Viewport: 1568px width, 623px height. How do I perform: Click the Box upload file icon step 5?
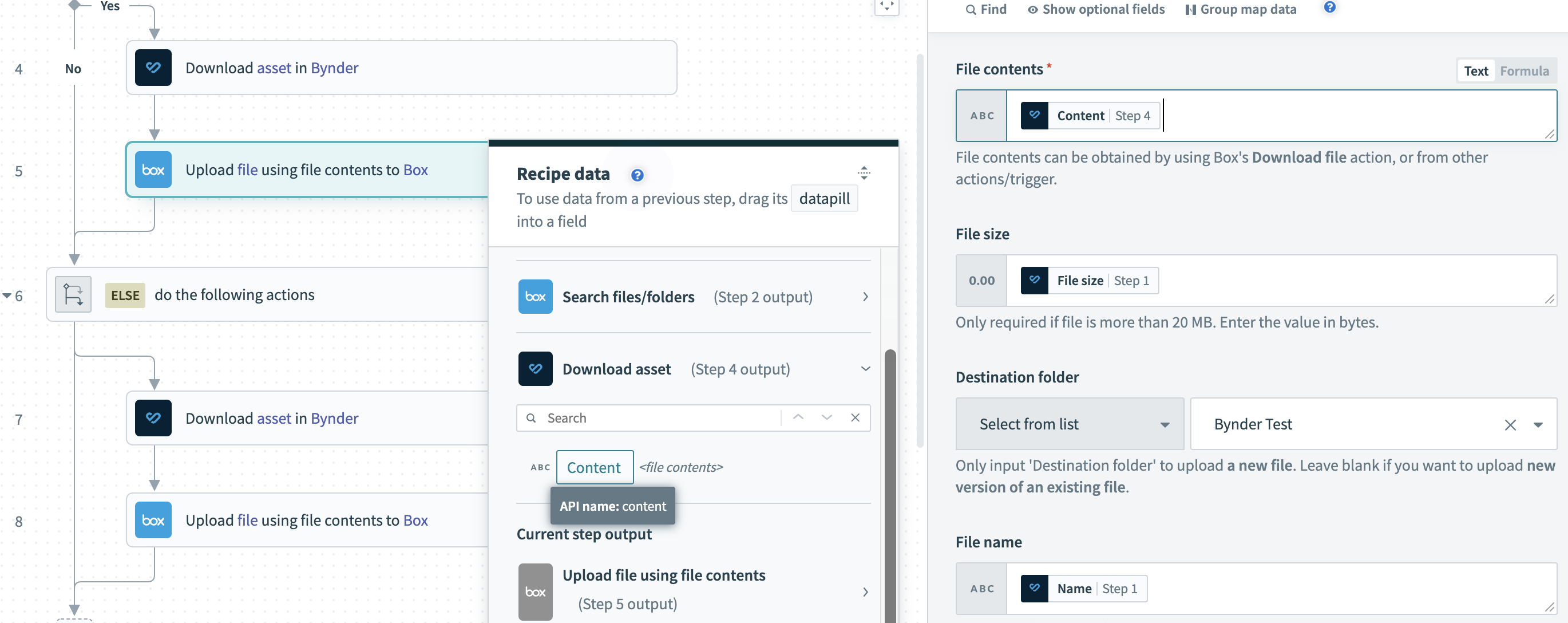153,169
